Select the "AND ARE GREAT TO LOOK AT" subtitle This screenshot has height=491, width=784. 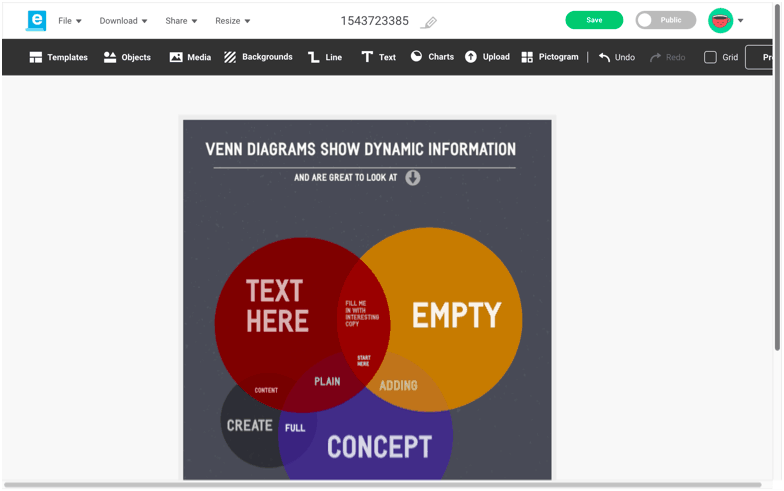pos(346,178)
